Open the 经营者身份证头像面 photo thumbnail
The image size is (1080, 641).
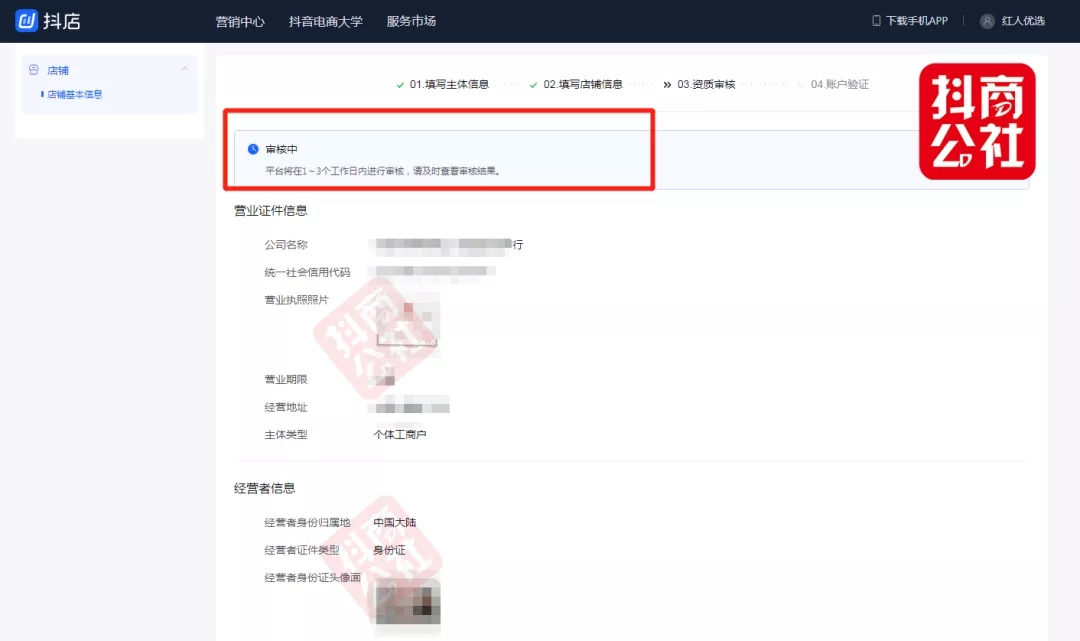407,601
